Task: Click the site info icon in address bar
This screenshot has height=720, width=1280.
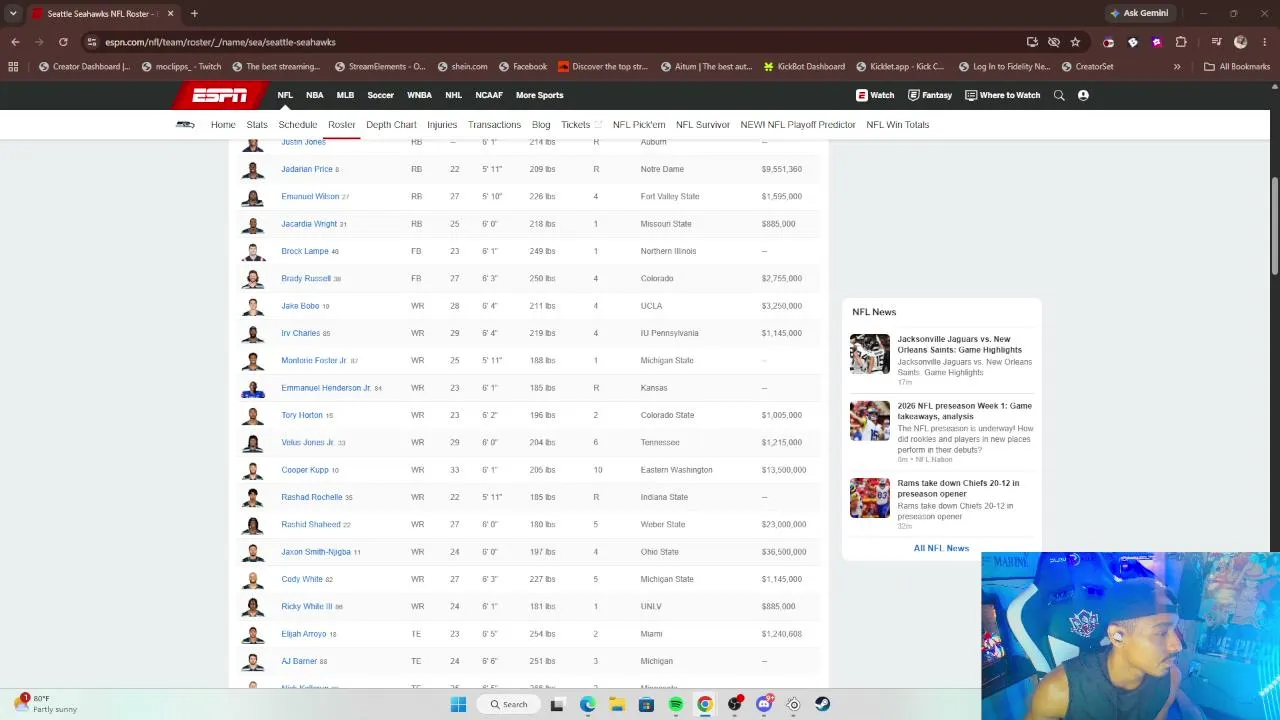Action: 92,42
